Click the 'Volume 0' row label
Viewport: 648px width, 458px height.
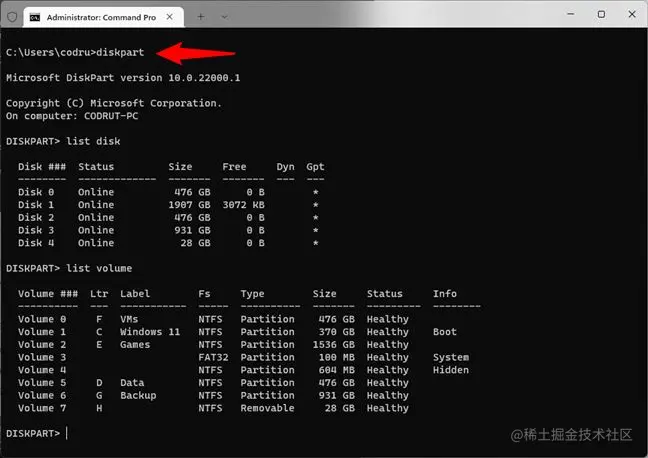point(42,319)
